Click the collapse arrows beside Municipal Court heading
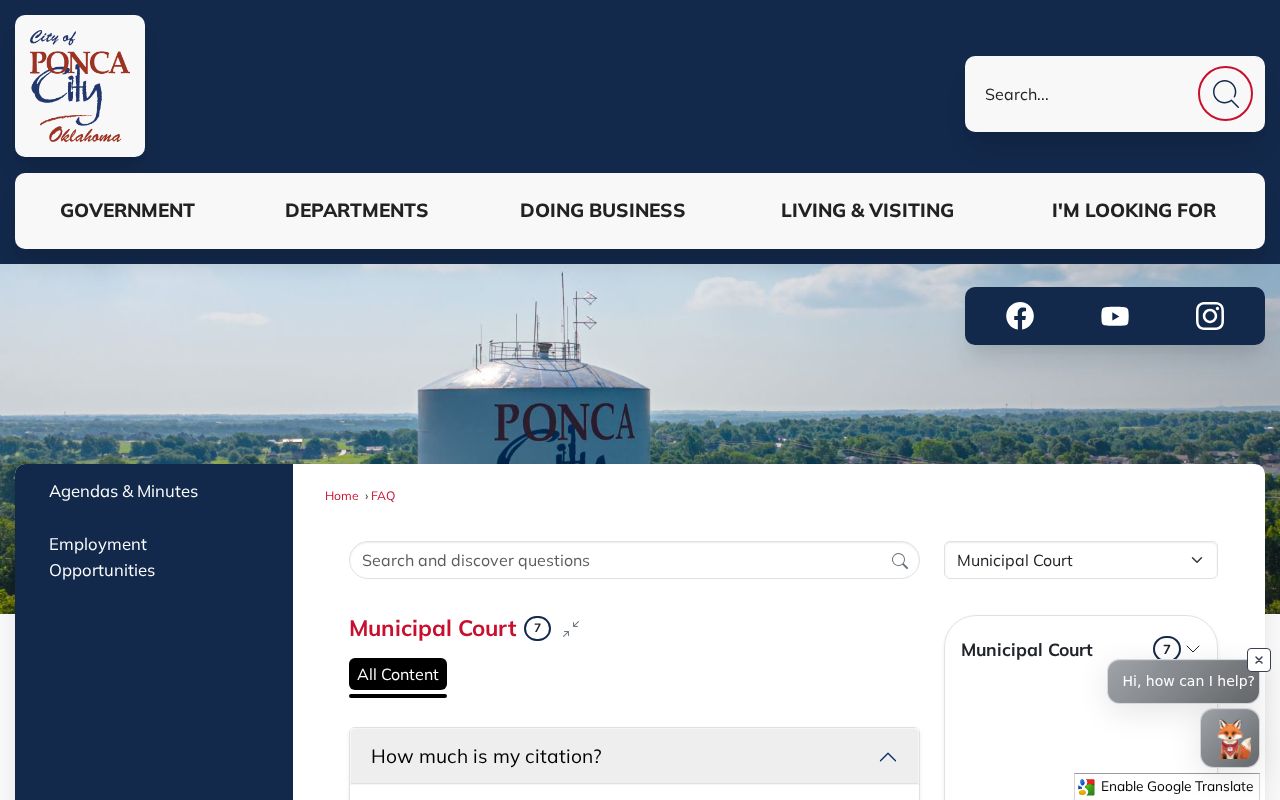This screenshot has width=1280, height=800. (x=571, y=629)
